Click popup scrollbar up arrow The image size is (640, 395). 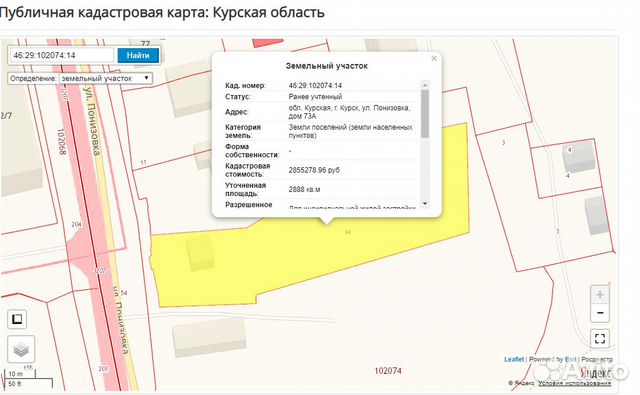point(424,85)
